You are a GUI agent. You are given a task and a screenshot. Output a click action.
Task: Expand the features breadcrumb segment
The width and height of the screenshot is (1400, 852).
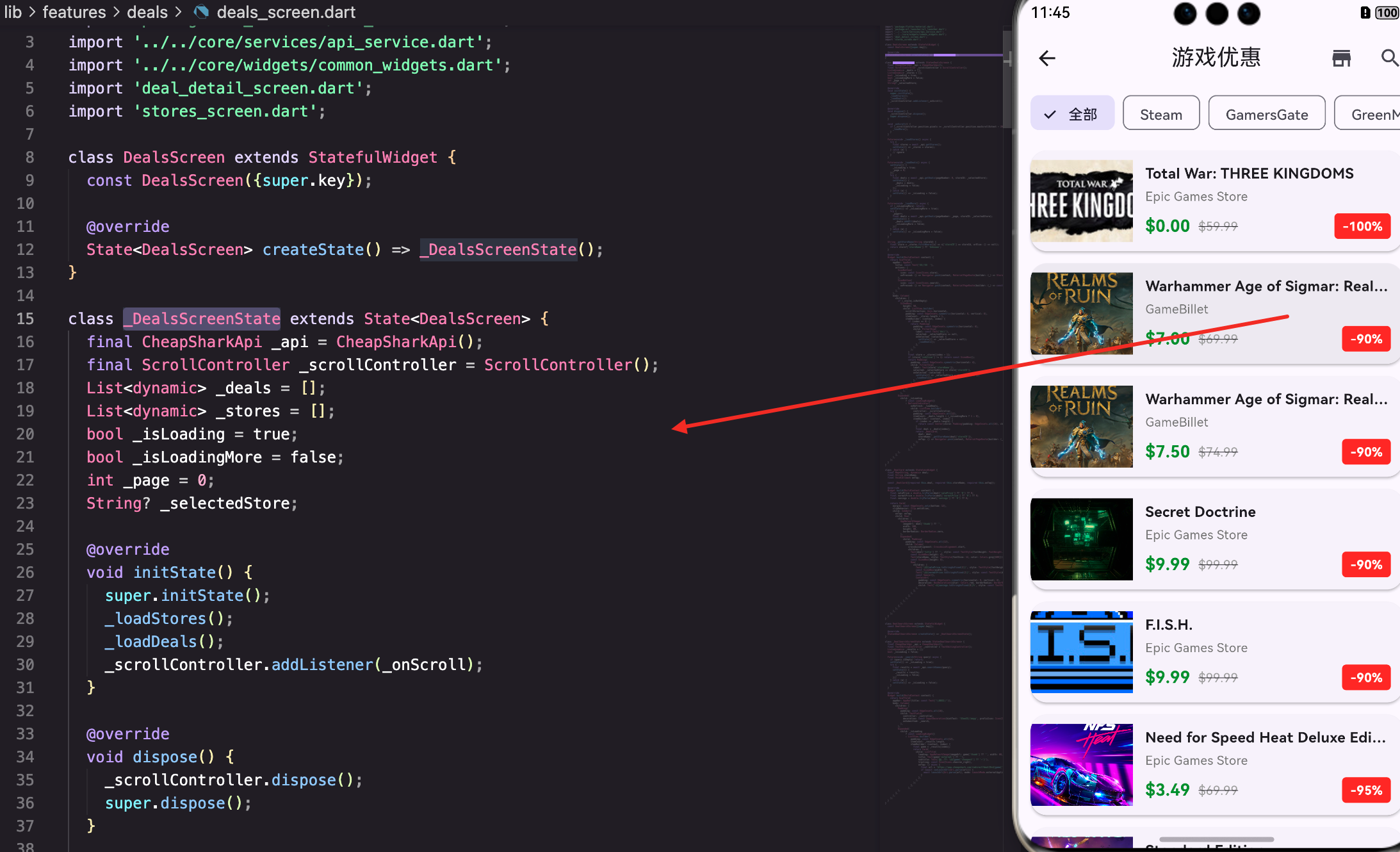[74, 12]
